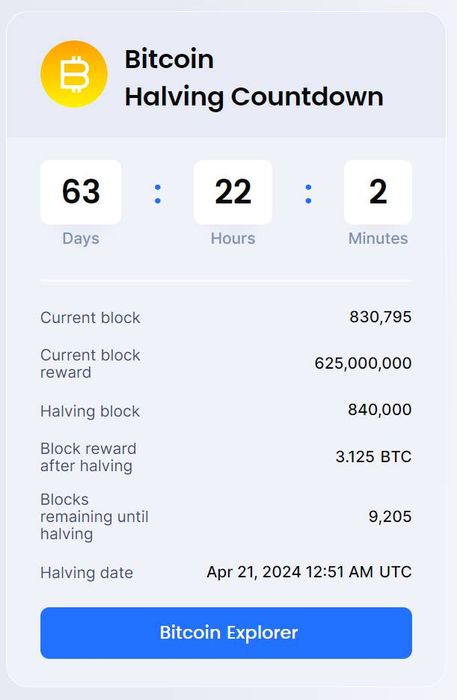The height and width of the screenshot is (700, 457).
Task: Click the Minutes label under the counter
Action: (x=378, y=238)
